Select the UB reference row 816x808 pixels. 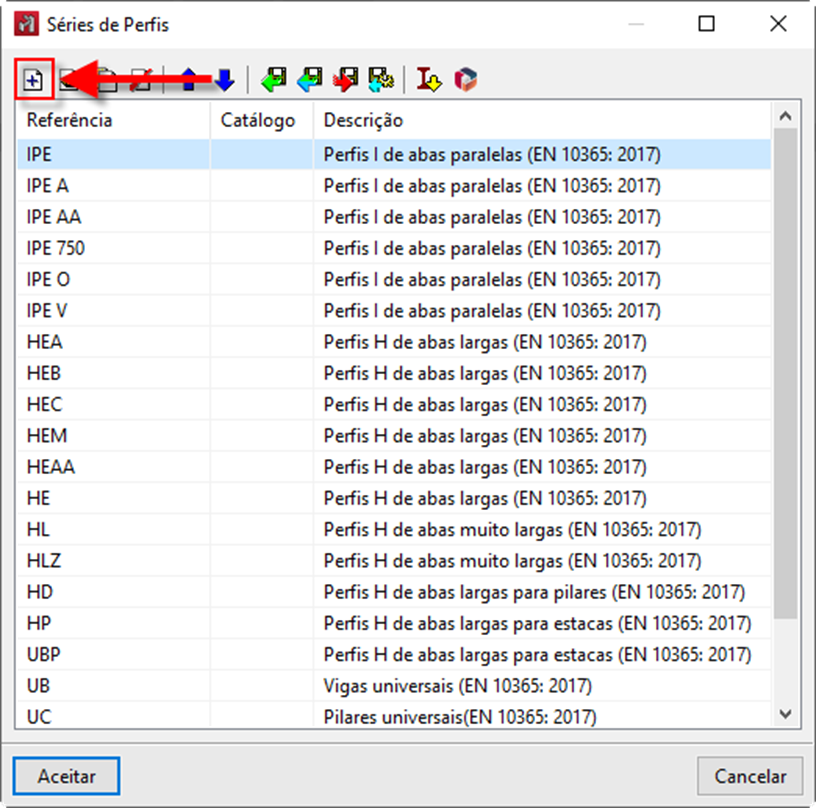394,685
